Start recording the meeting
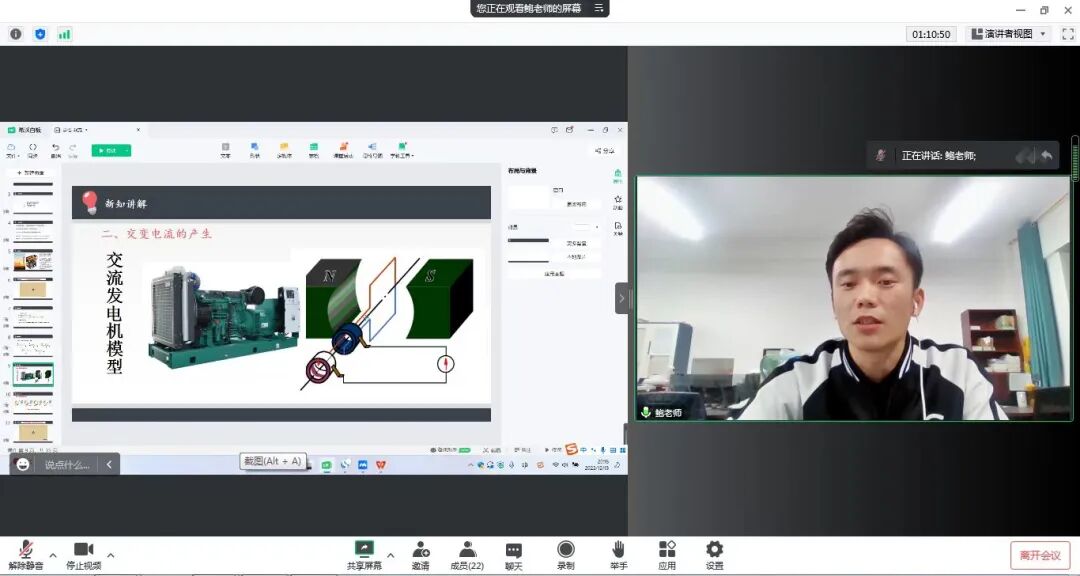The width and height of the screenshot is (1080, 576). tap(566, 555)
